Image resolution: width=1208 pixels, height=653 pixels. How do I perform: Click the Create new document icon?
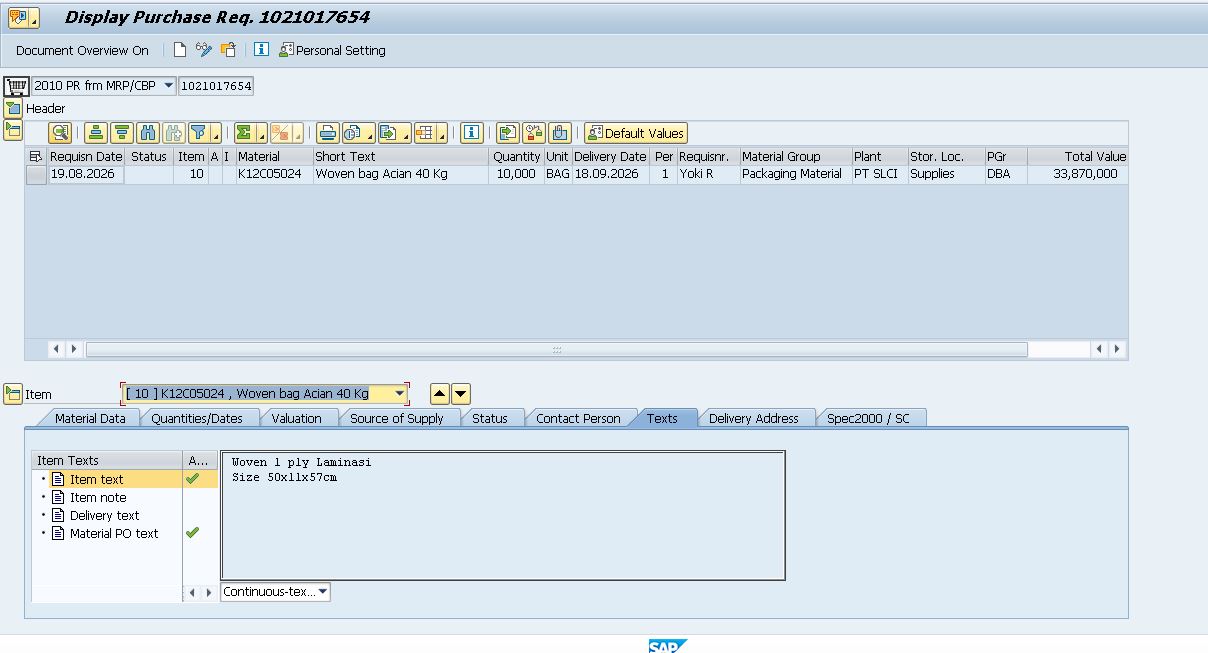click(180, 50)
